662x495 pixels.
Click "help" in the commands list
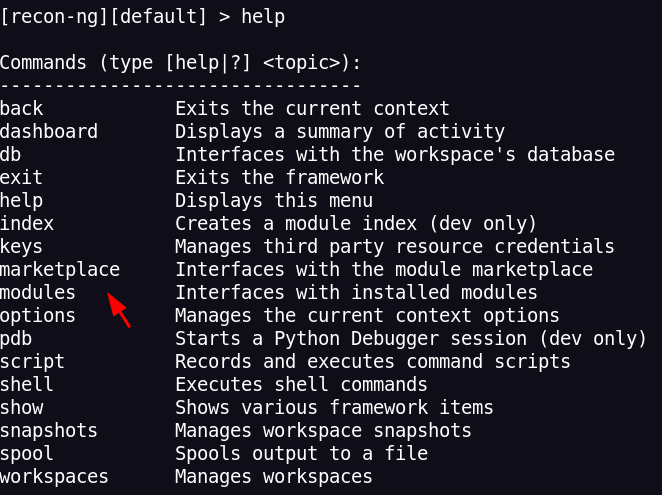[x=22, y=201]
